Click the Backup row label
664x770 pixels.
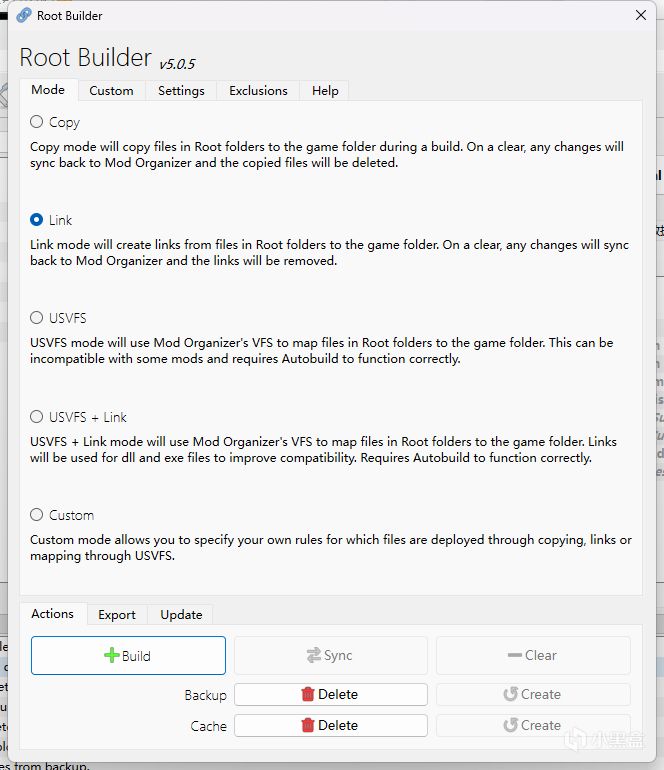(205, 695)
